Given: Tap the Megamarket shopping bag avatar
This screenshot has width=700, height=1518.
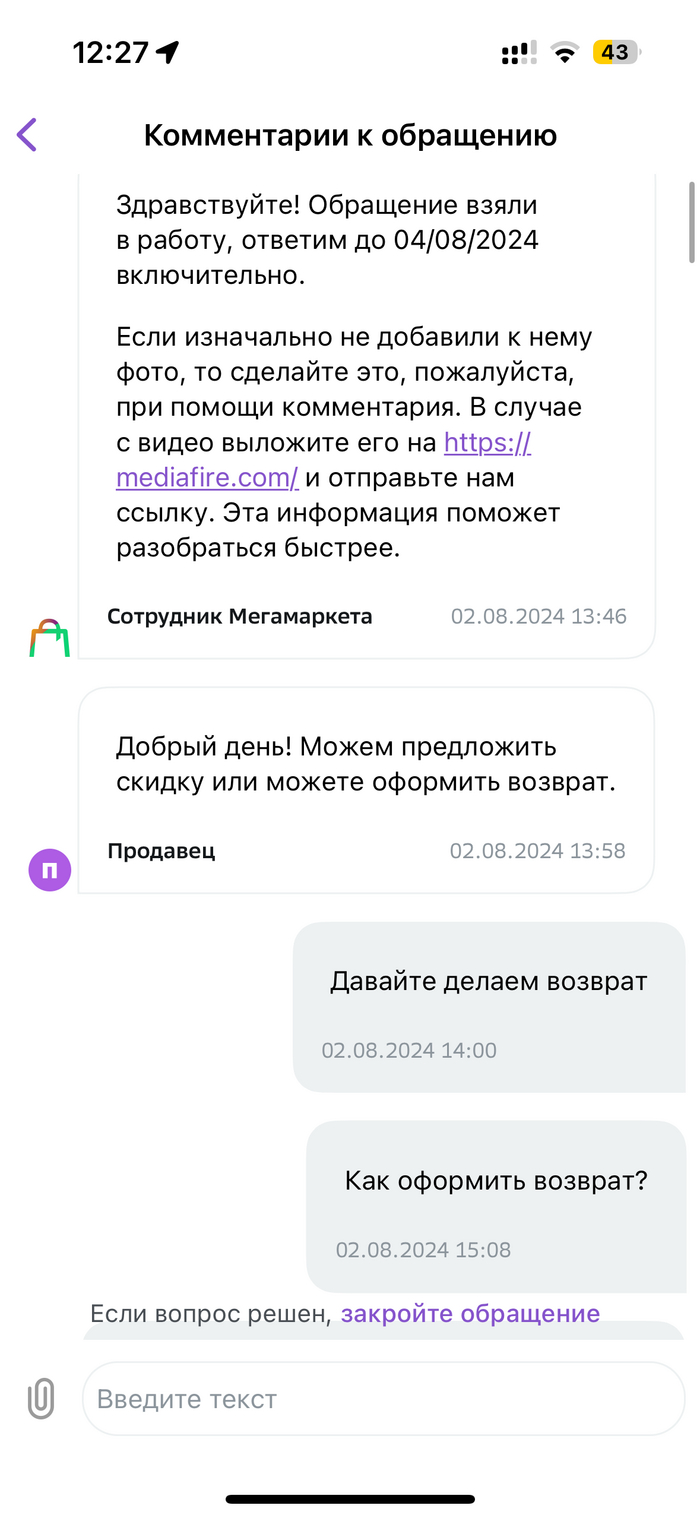Looking at the screenshot, I should click(49, 638).
